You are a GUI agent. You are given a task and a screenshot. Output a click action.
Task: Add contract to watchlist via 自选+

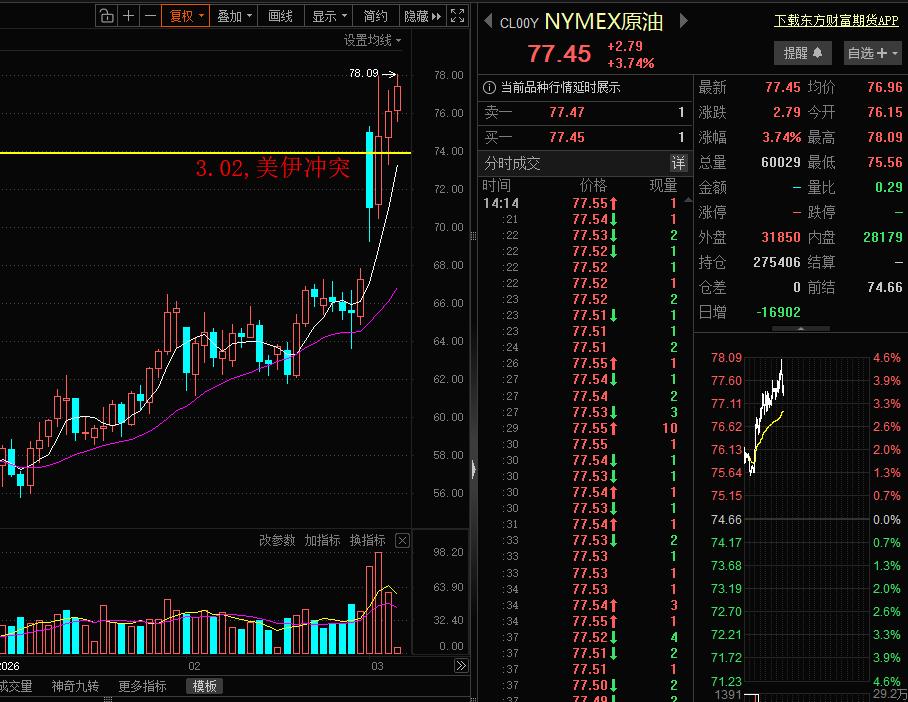click(869, 53)
